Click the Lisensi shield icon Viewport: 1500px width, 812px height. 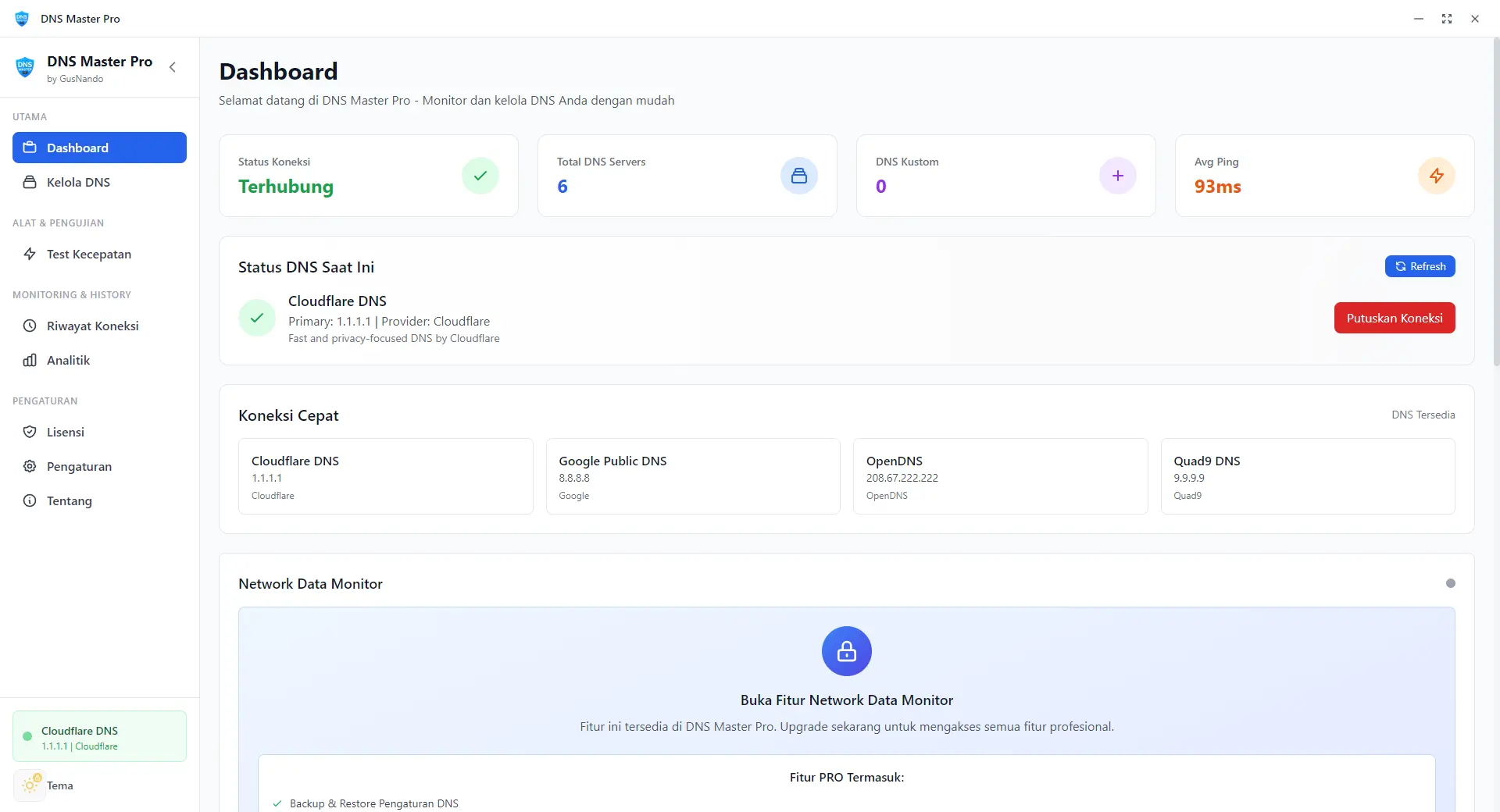pos(30,432)
